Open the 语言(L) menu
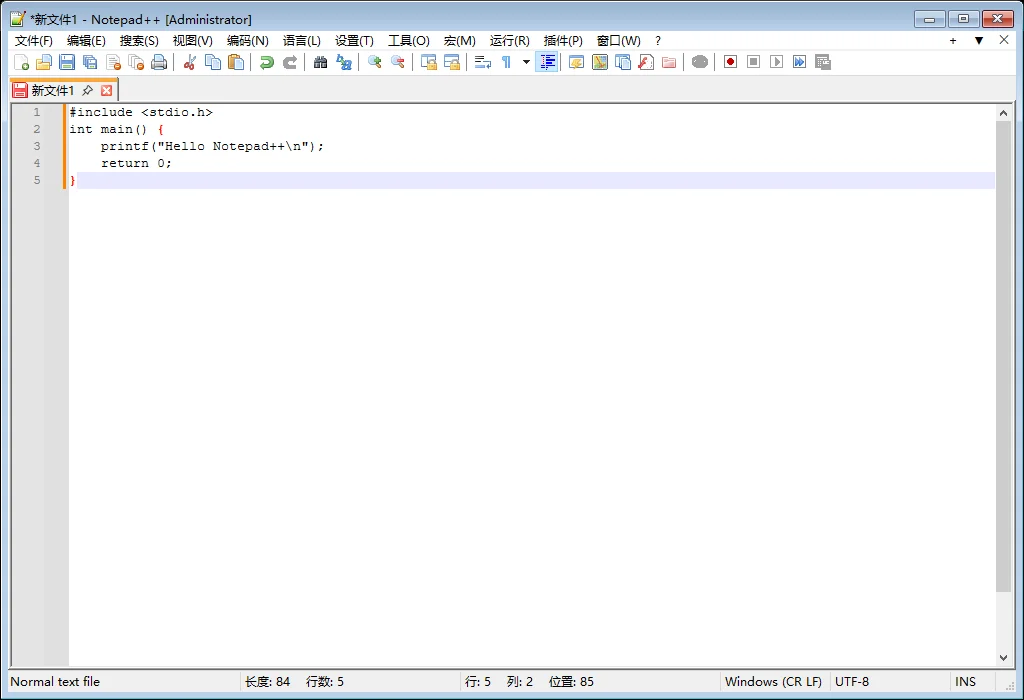The image size is (1024, 700). pyautogui.click(x=302, y=40)
